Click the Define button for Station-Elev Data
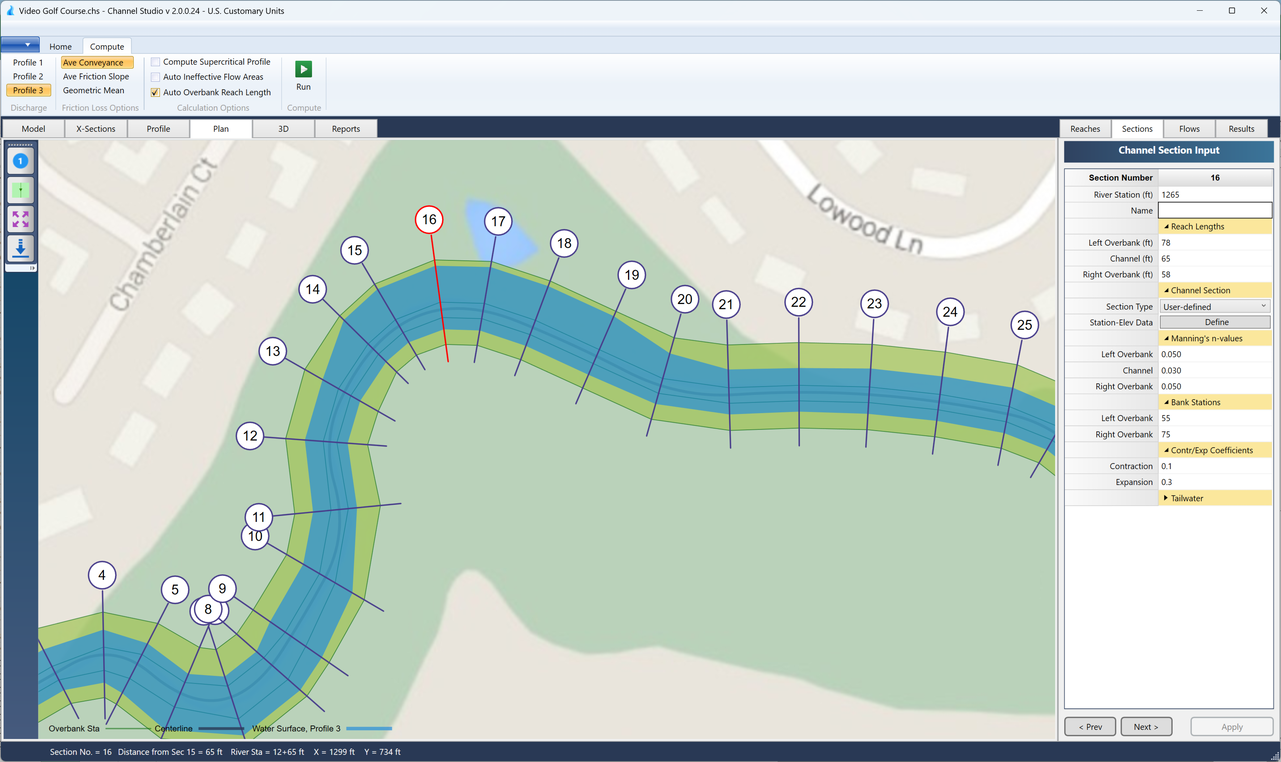Screen dimensions: 1281x762 [1214, 322]
